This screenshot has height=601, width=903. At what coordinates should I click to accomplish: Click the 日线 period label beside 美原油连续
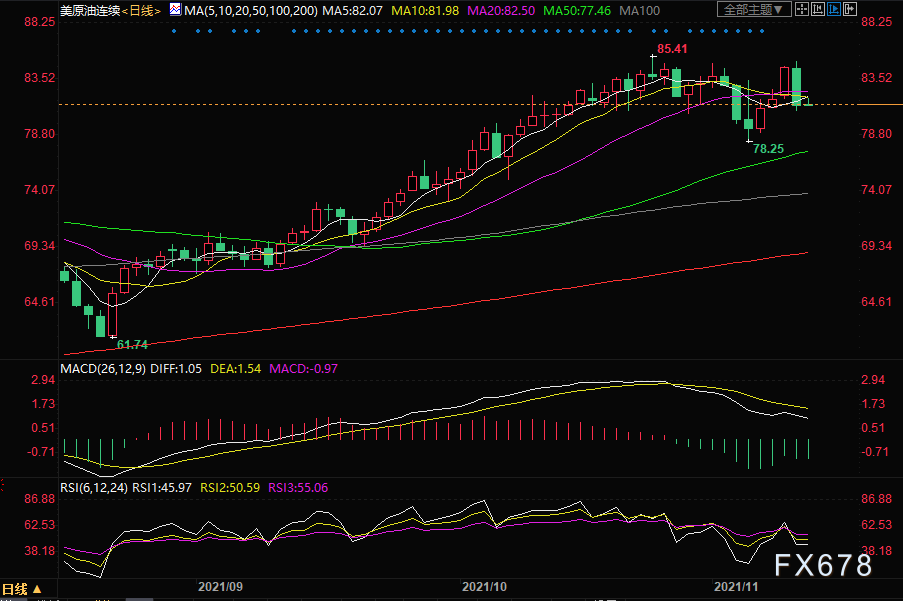pyautogui.click(x=141, y=10)
